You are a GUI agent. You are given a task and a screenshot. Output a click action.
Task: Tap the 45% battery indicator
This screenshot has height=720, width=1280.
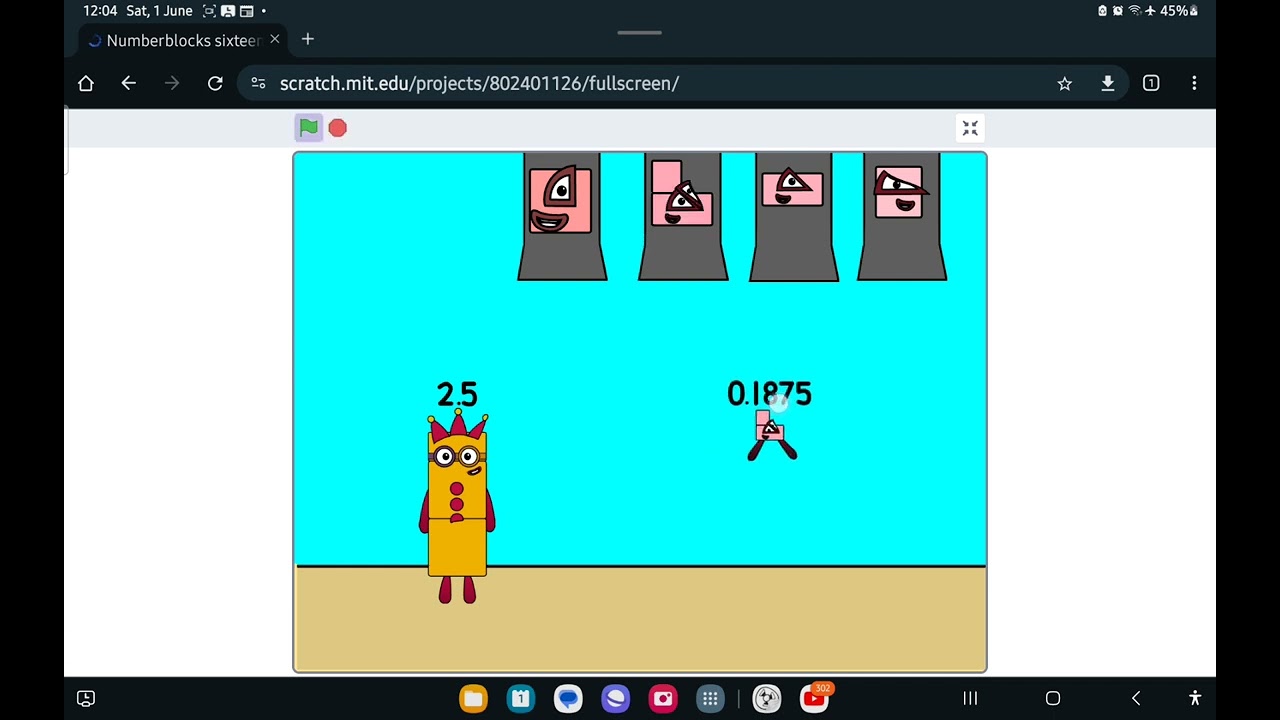pyautogui.click(x=1178, y=11)
